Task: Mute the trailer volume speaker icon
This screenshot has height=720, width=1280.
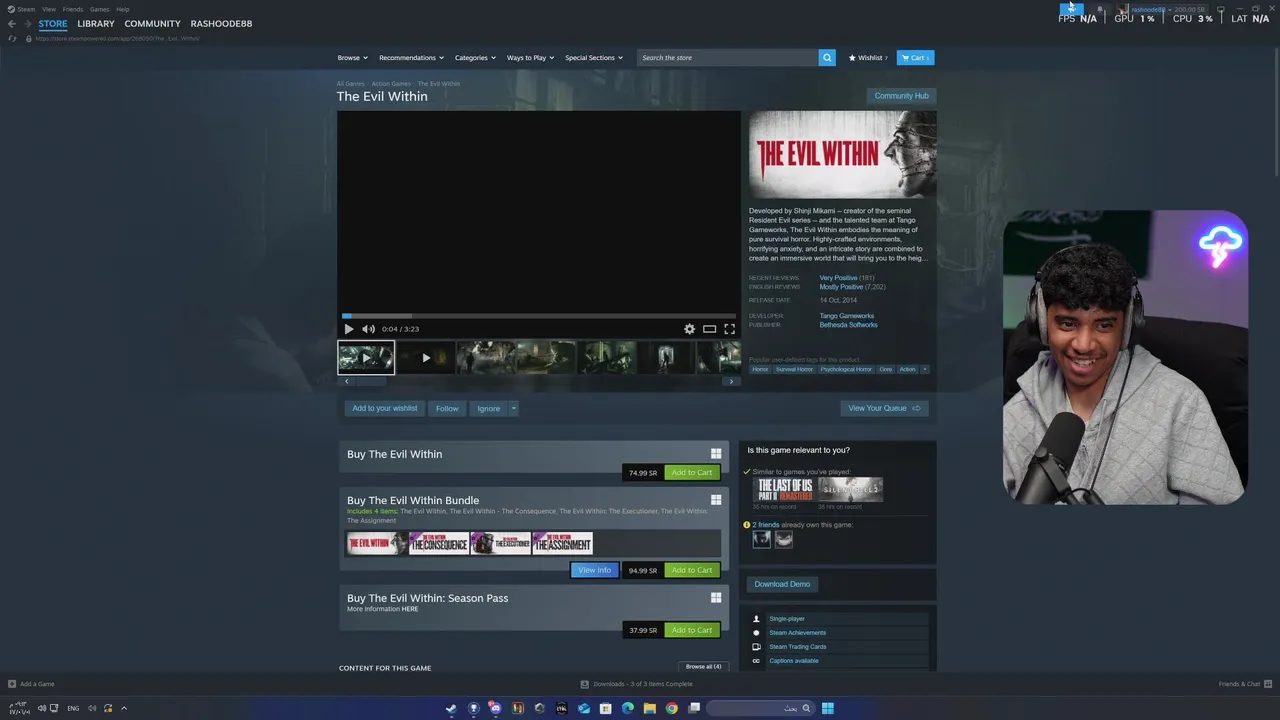Action: 368,329
